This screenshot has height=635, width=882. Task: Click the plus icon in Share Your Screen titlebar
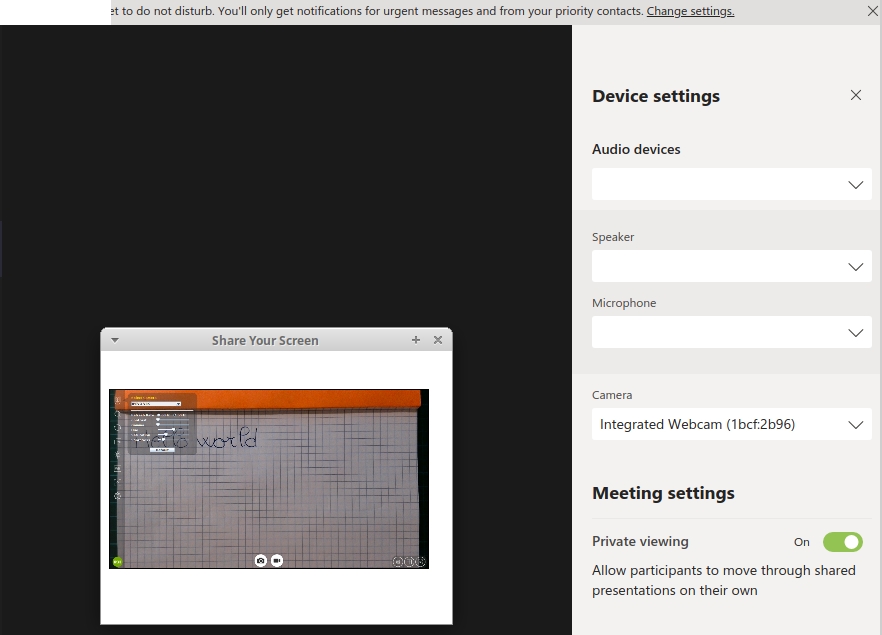pyautogui.click(x=416, y=340)
